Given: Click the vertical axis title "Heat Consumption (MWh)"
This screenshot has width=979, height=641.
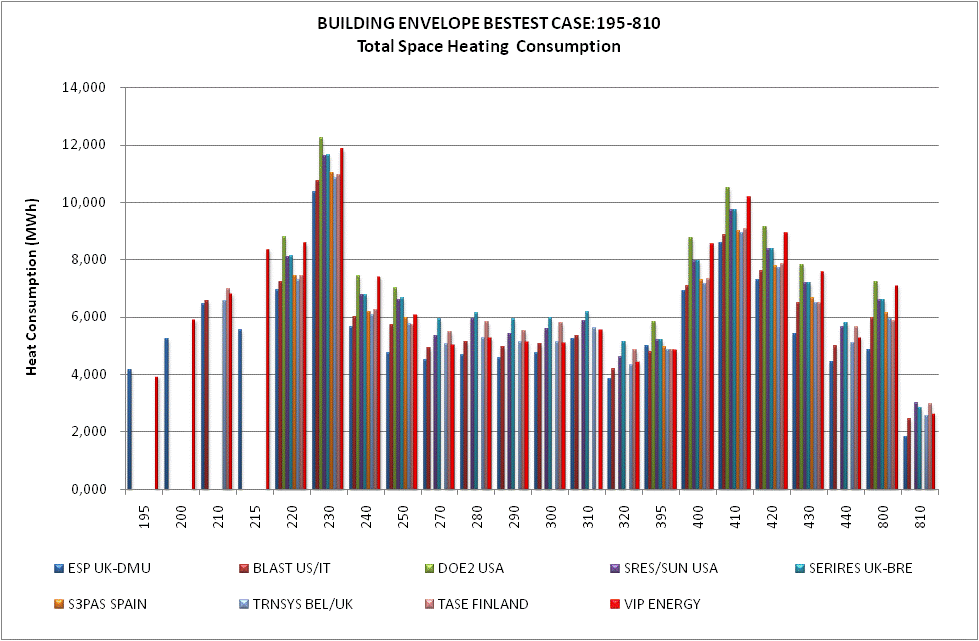Looking at the screenshot, I should pyautogui.click(x=32, y=287).
